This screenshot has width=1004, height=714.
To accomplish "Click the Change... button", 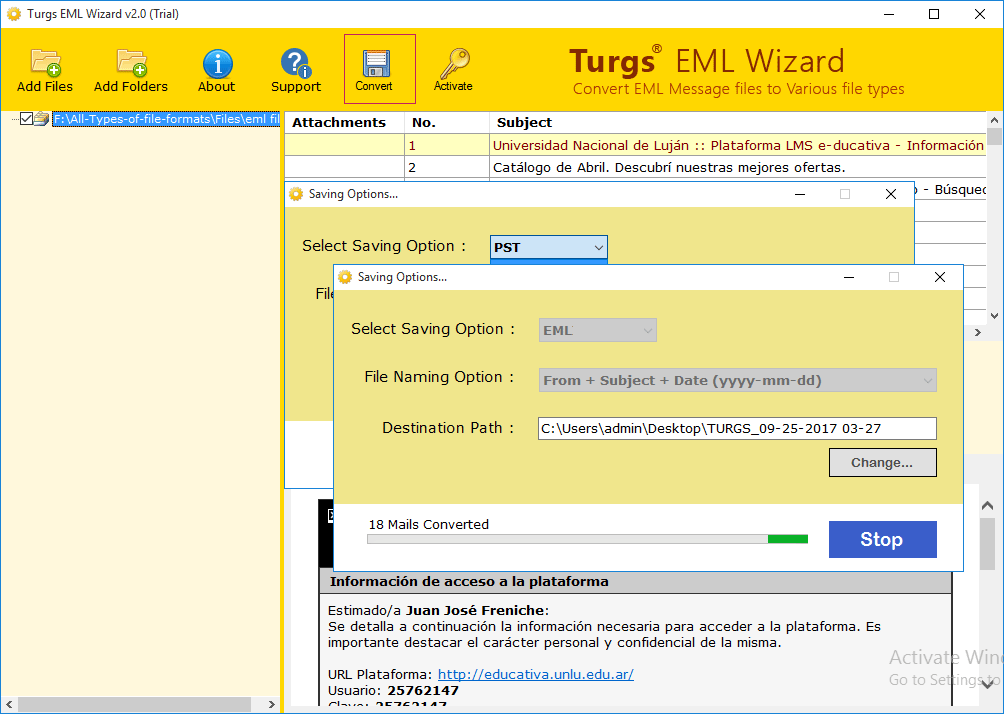I will click(882, 462).
